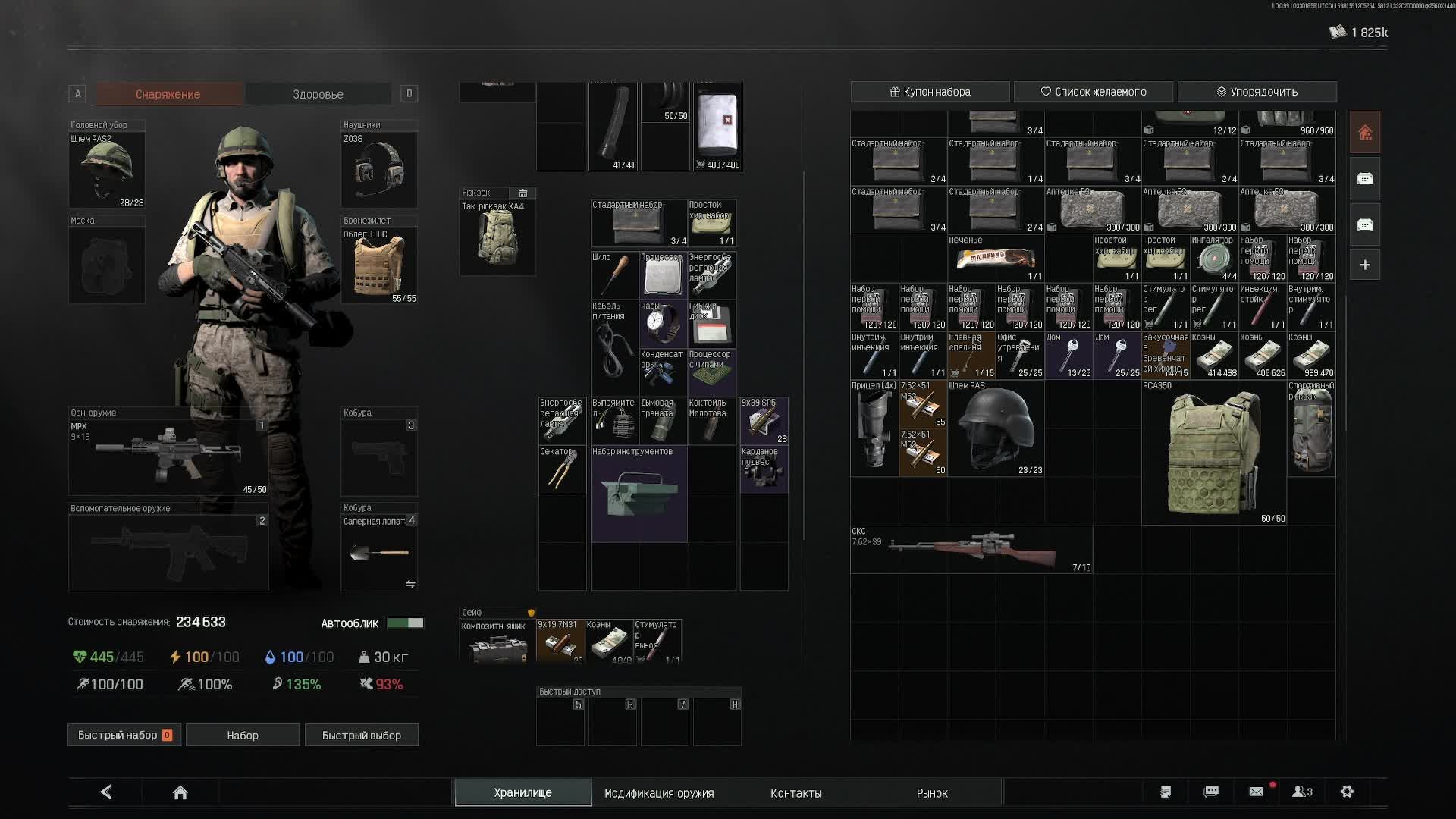
Task: Open the friends list icon
Action: (1302, 792)
